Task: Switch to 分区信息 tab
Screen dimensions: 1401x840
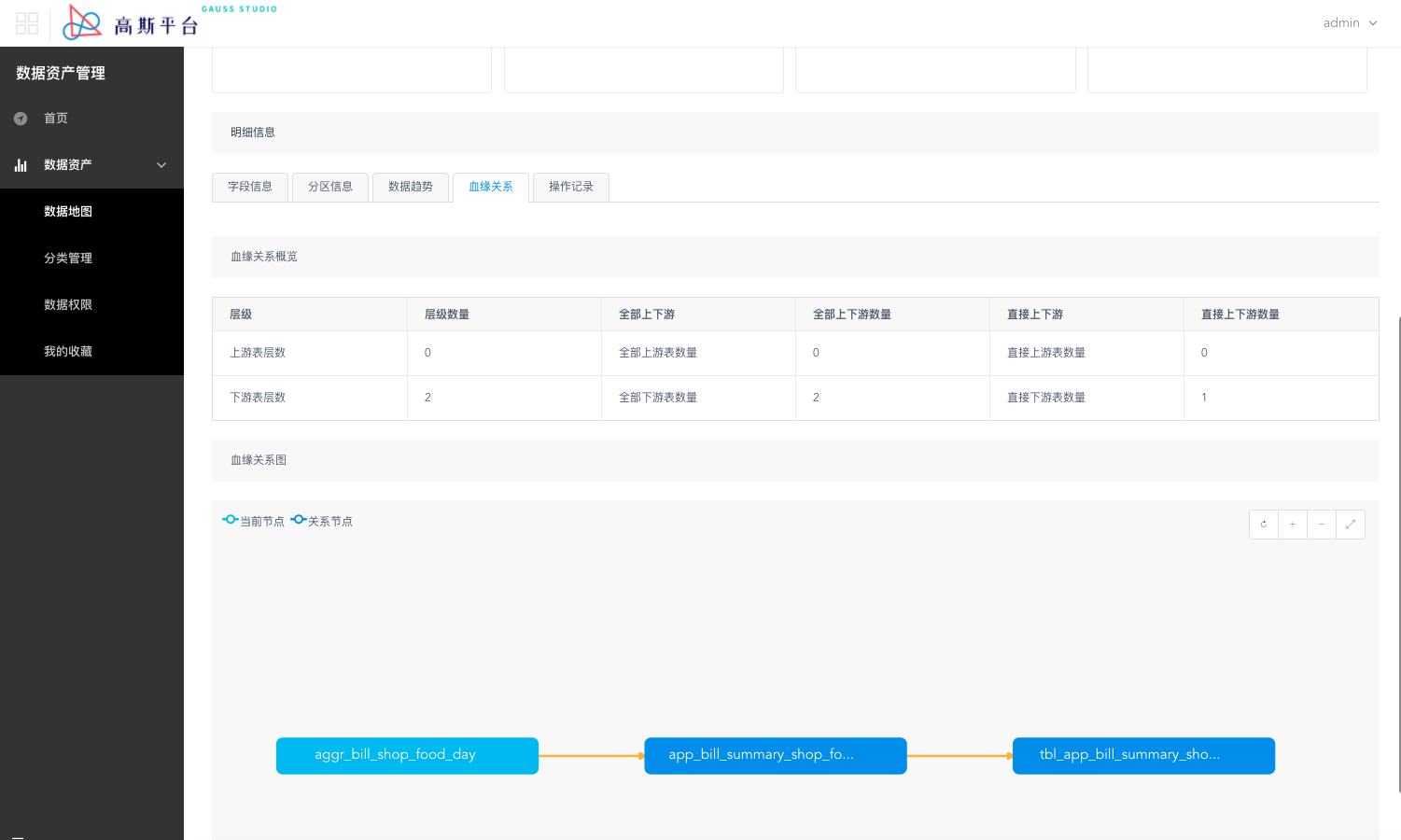Action: pyautogui.click(x=330, y=187)
